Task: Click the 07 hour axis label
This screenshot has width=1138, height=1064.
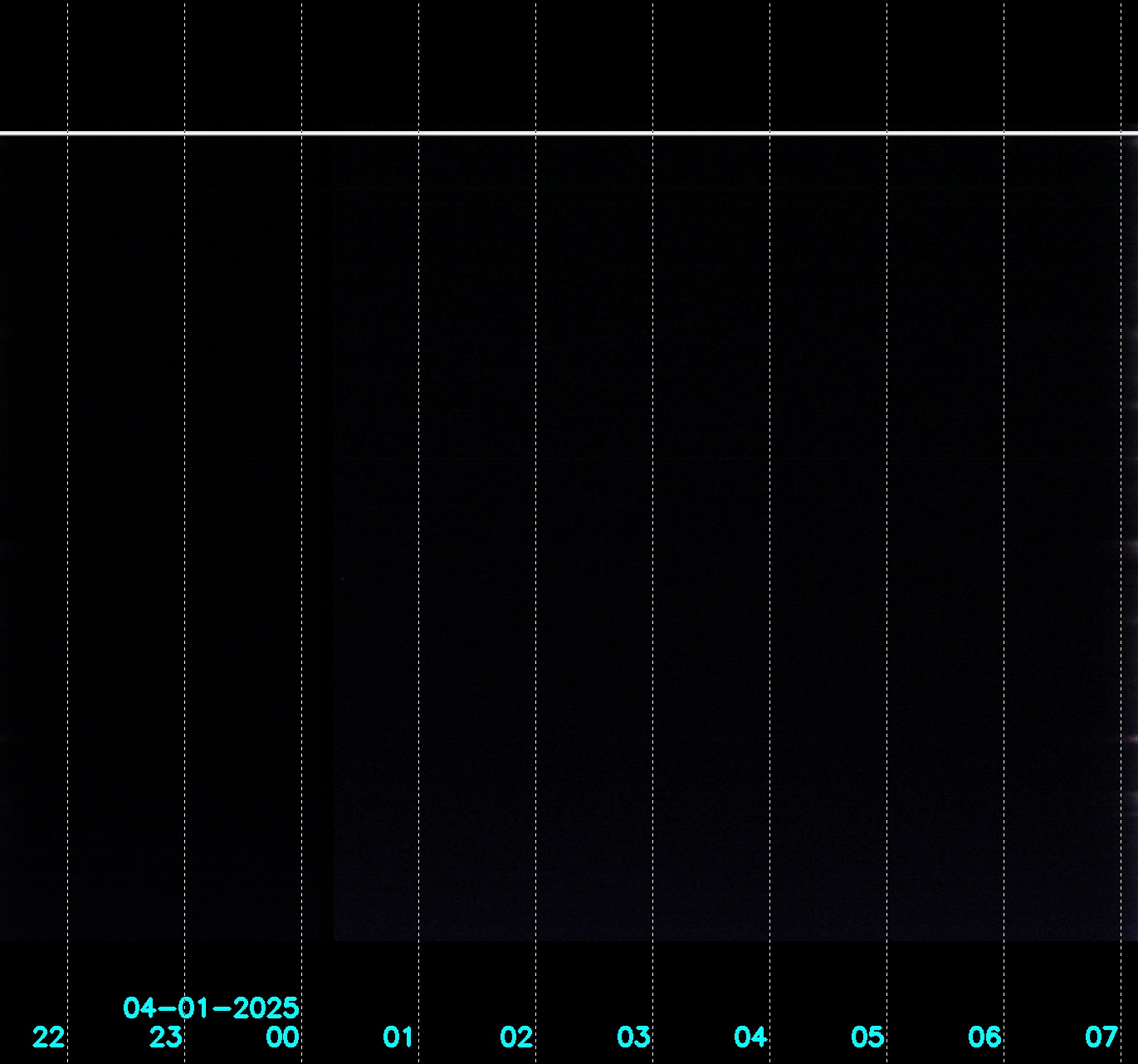Action: tap(1101, 1037)
